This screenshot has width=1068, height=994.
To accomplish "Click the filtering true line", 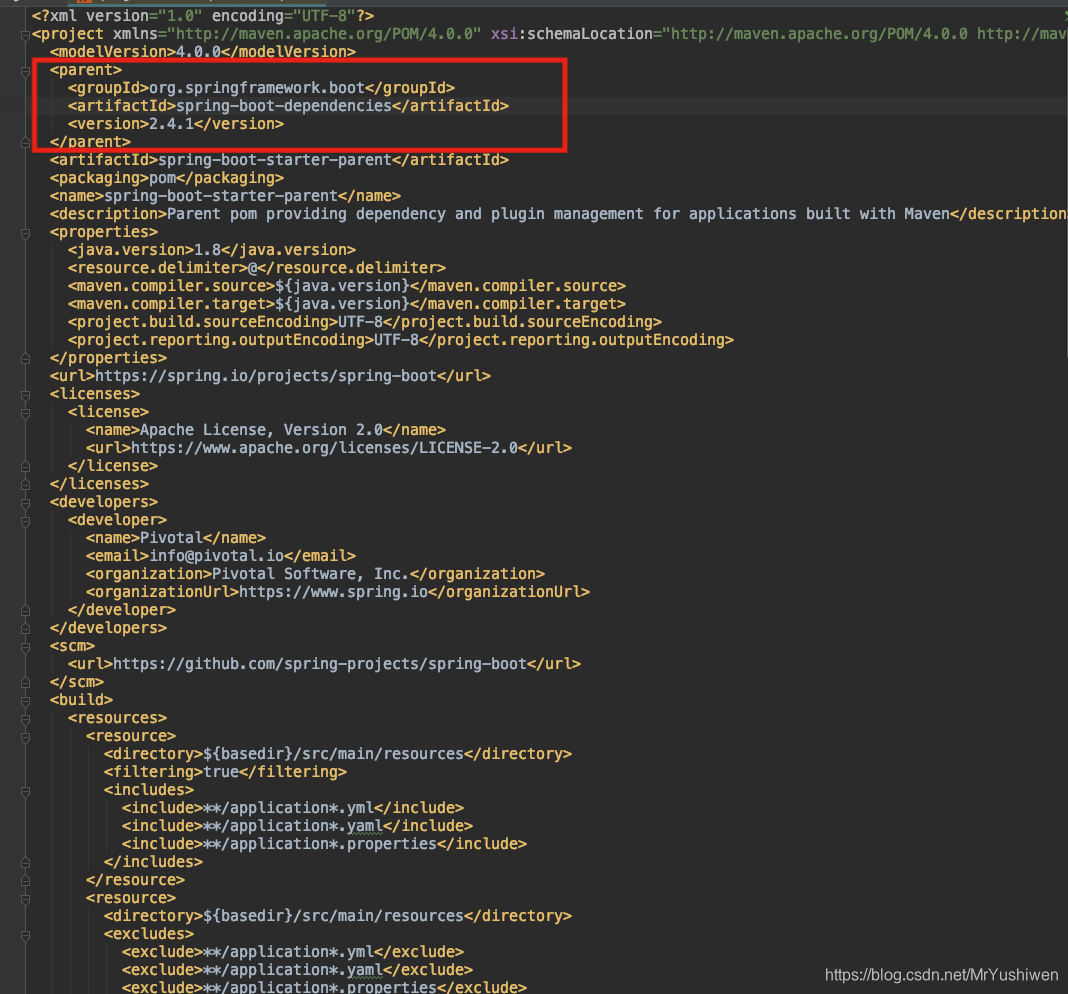I will 225,773.
